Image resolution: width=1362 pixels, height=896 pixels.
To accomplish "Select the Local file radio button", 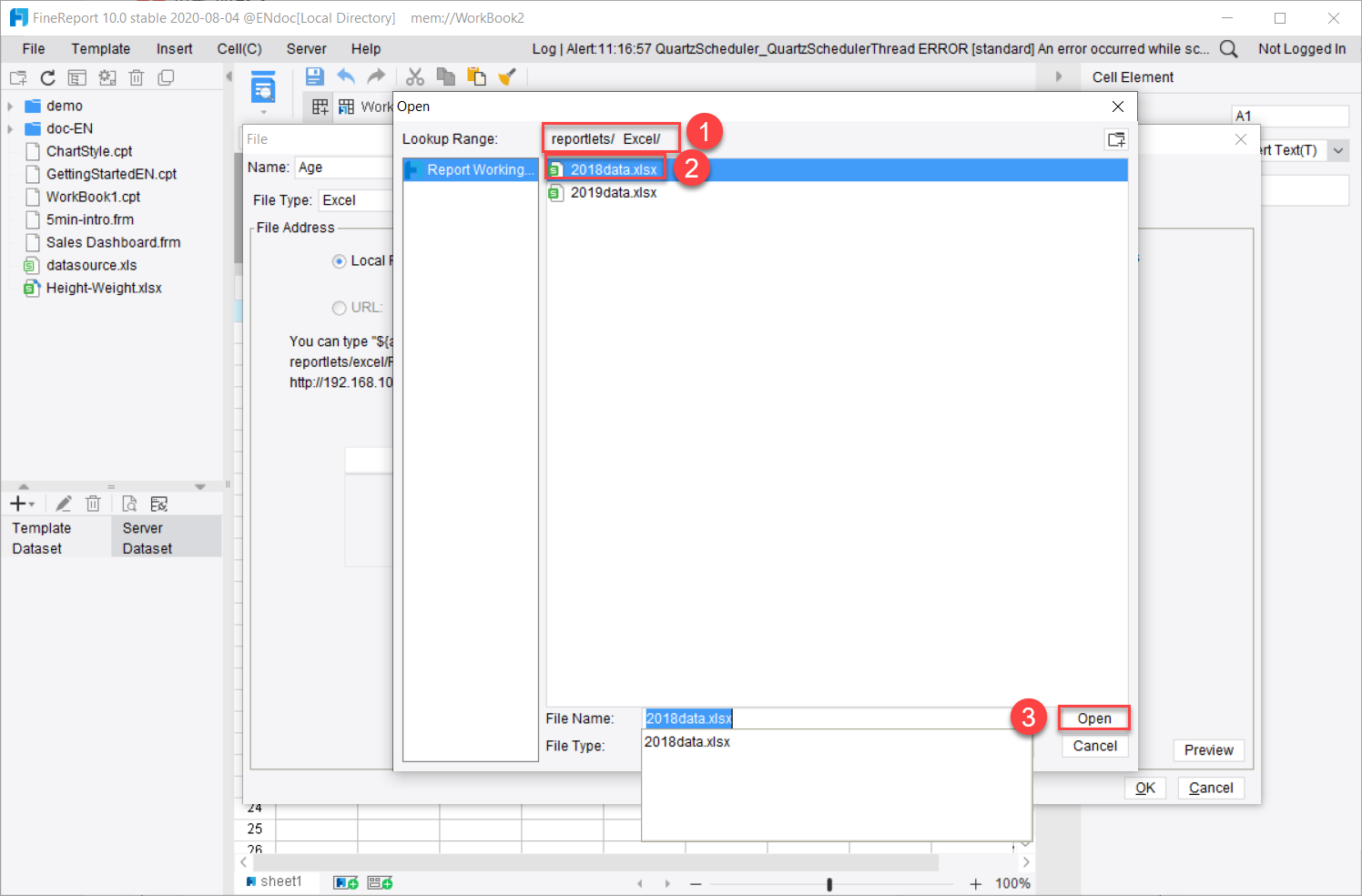I will [340, 261].
